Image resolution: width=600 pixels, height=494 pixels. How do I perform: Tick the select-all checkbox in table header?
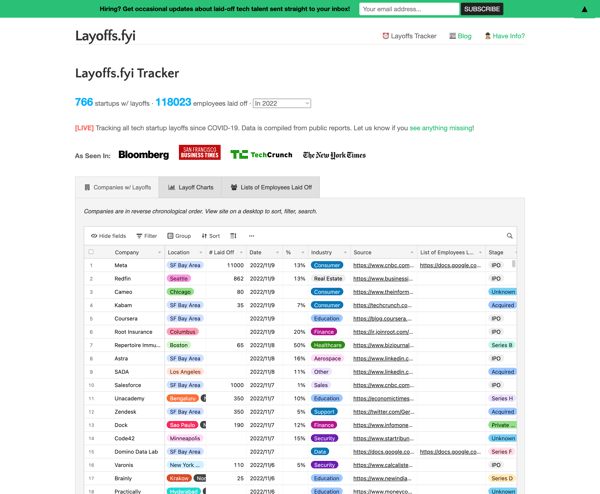coord(91,252)
